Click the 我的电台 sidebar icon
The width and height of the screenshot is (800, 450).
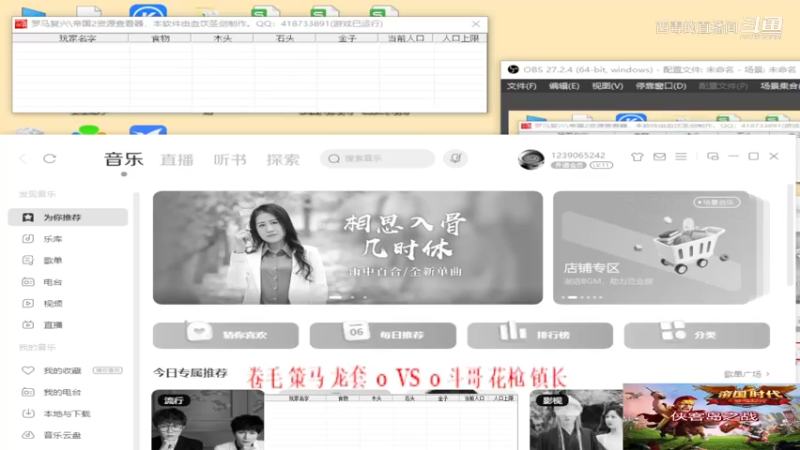pos(28,392)
